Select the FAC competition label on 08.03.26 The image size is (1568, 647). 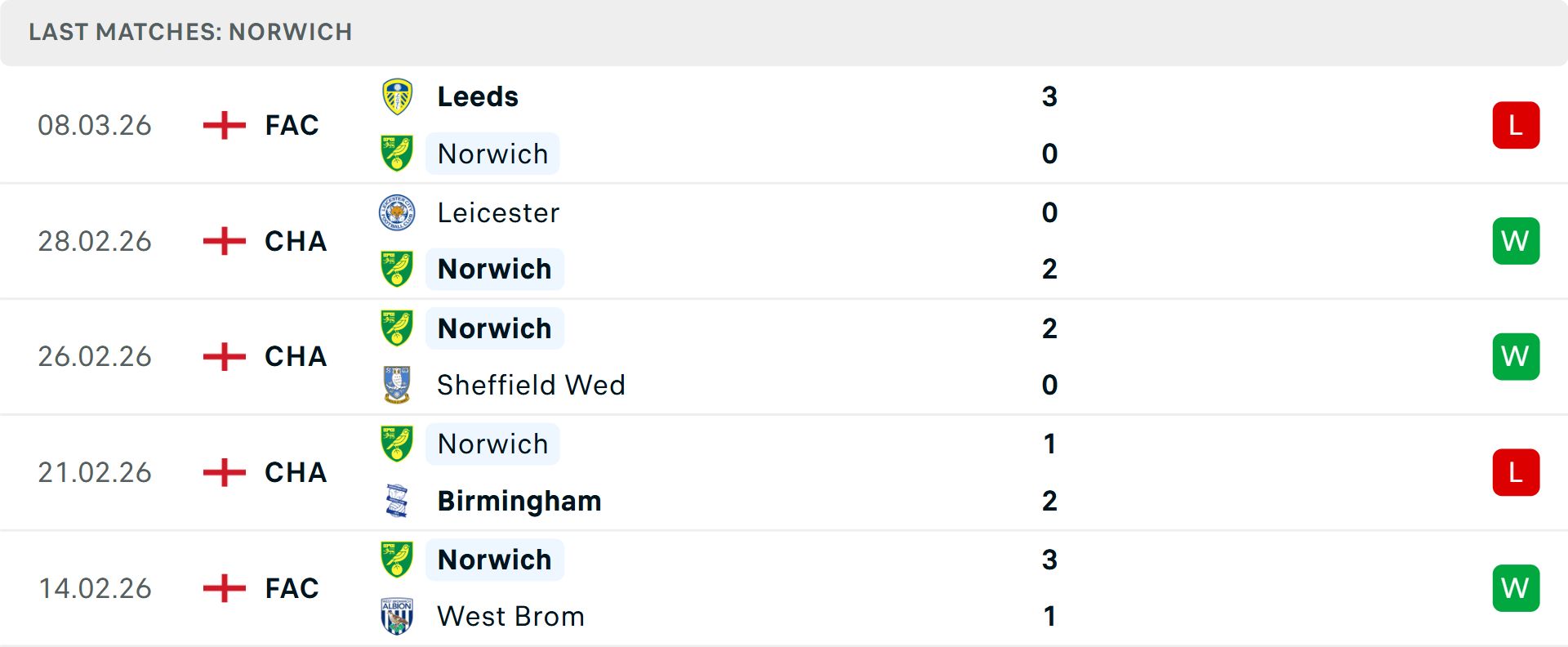pyautogui.click(x=292, y=125)
